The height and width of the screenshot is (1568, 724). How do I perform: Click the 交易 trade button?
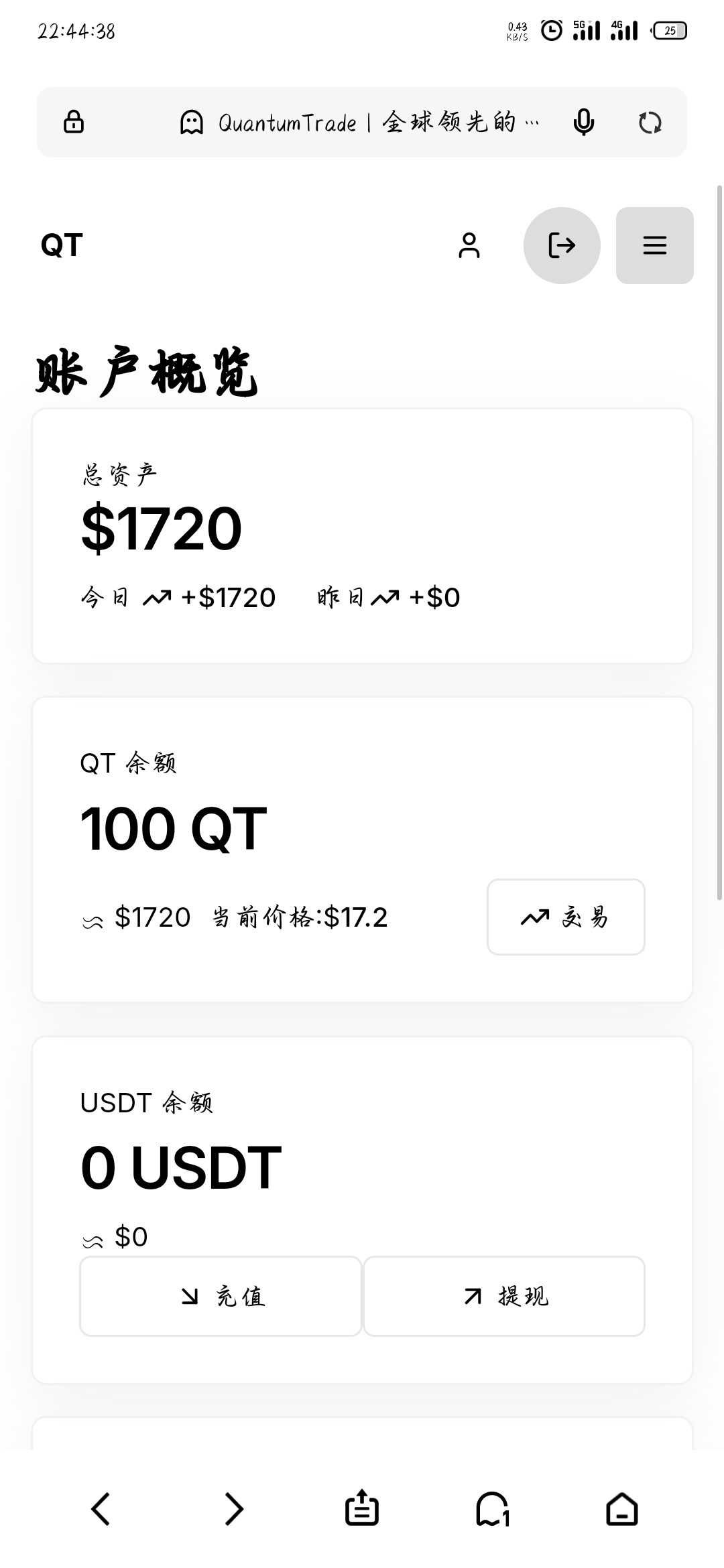point(566,917)
